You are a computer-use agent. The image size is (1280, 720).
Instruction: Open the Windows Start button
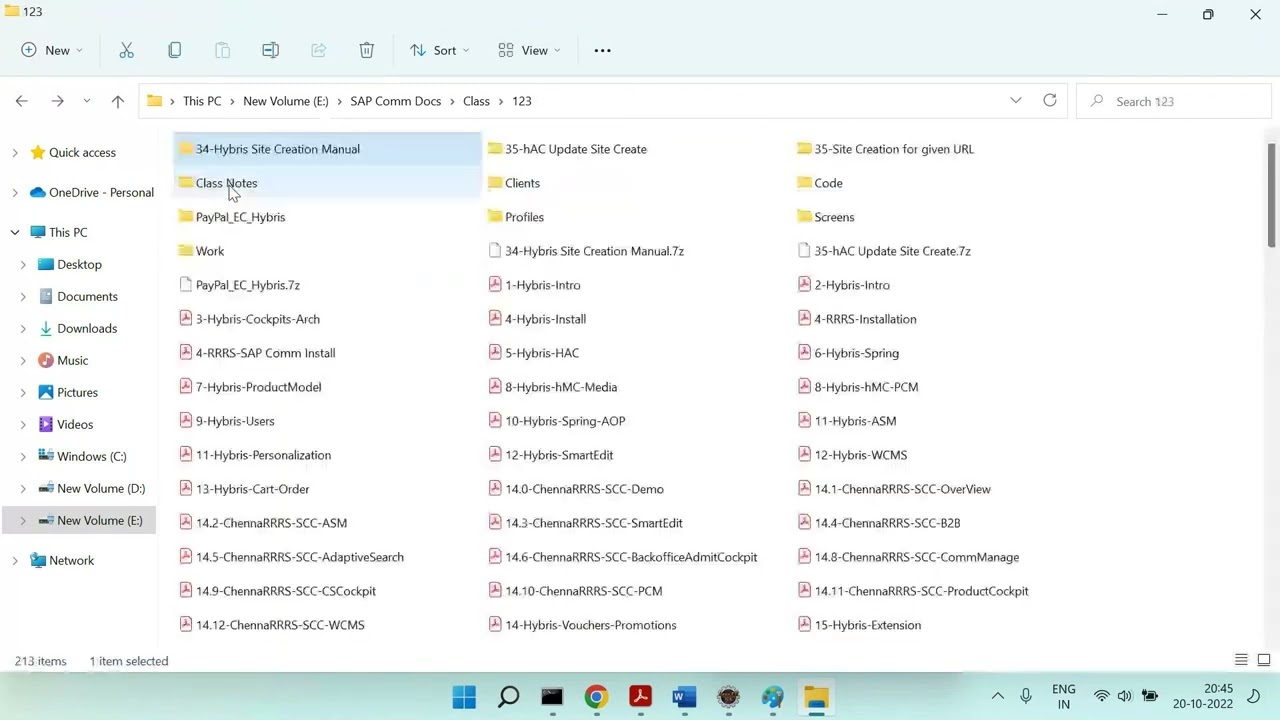[464, 696]
